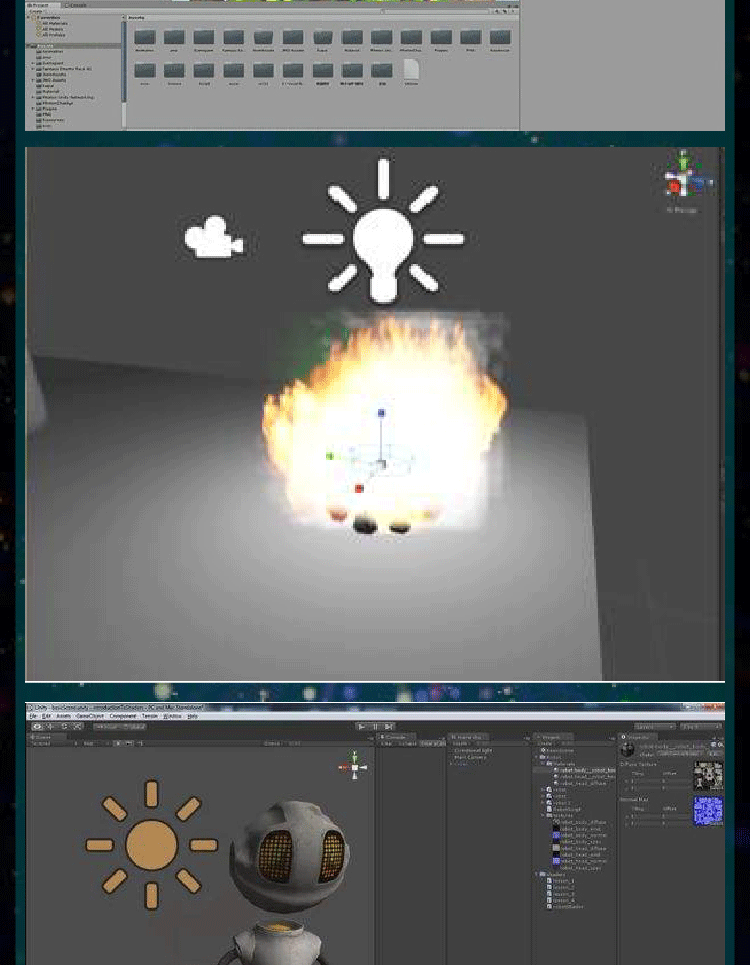Screen dimensions: 750x965
Task: Click the robot_head_normal texture icon
Action: pos(556,861)
